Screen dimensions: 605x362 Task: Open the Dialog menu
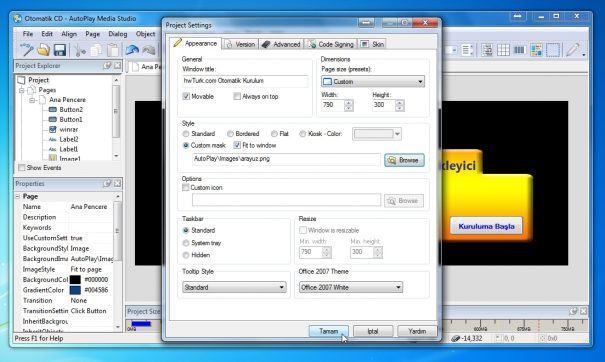(118, 34)
